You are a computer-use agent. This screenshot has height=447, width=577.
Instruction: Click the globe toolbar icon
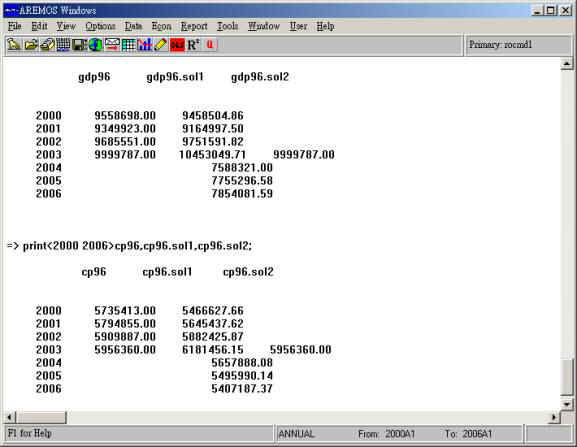pyautogui.click(x=96, y=45)
